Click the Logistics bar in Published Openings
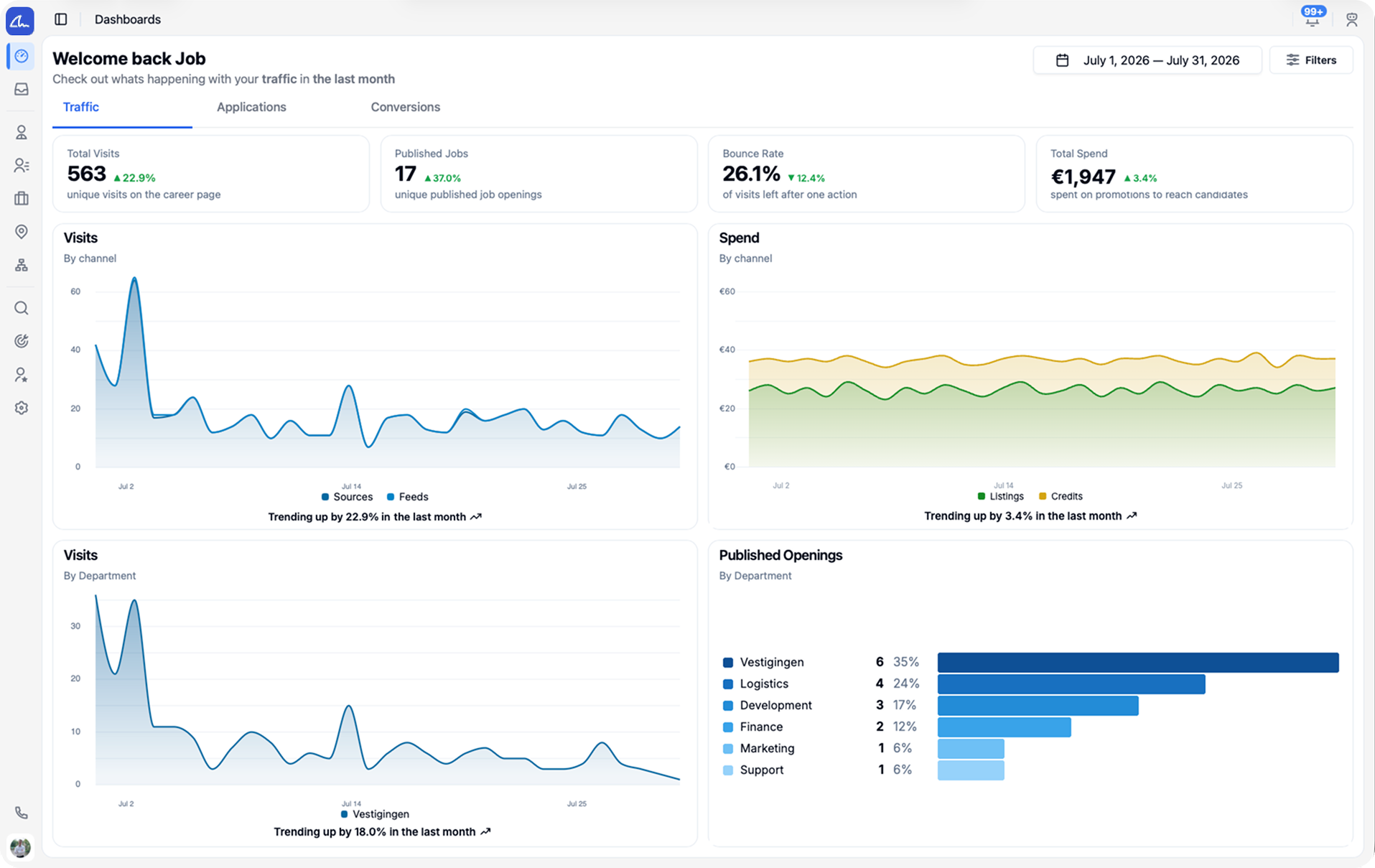Image resolution: width=1375 pixels, height=868 pixels. coord(1071,684)
